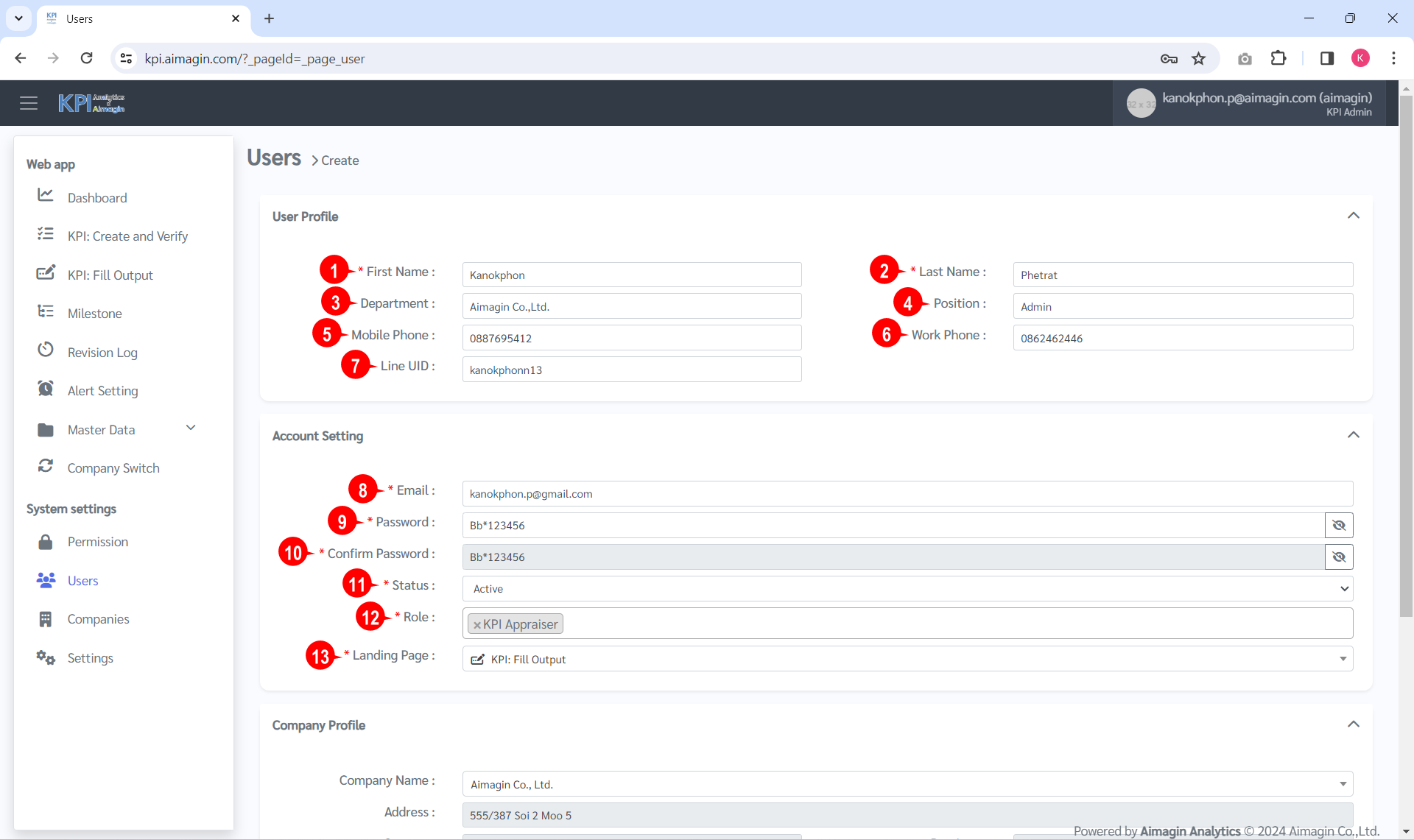1414x840 pixels.
Task: Go to the Users breadcrumb heading
Action: pyautogui.click(x=274, y=158)
